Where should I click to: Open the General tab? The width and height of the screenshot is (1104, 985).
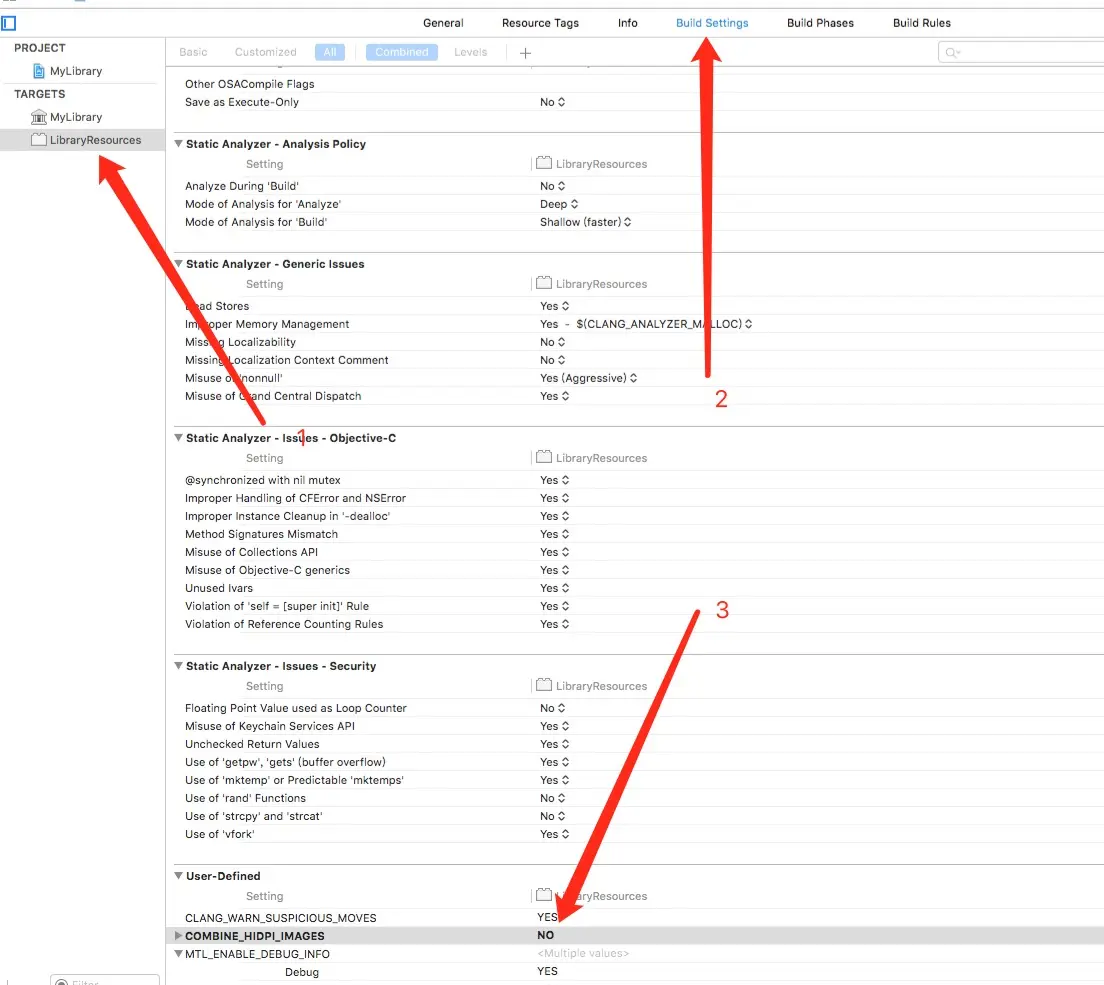coord(443,23)
